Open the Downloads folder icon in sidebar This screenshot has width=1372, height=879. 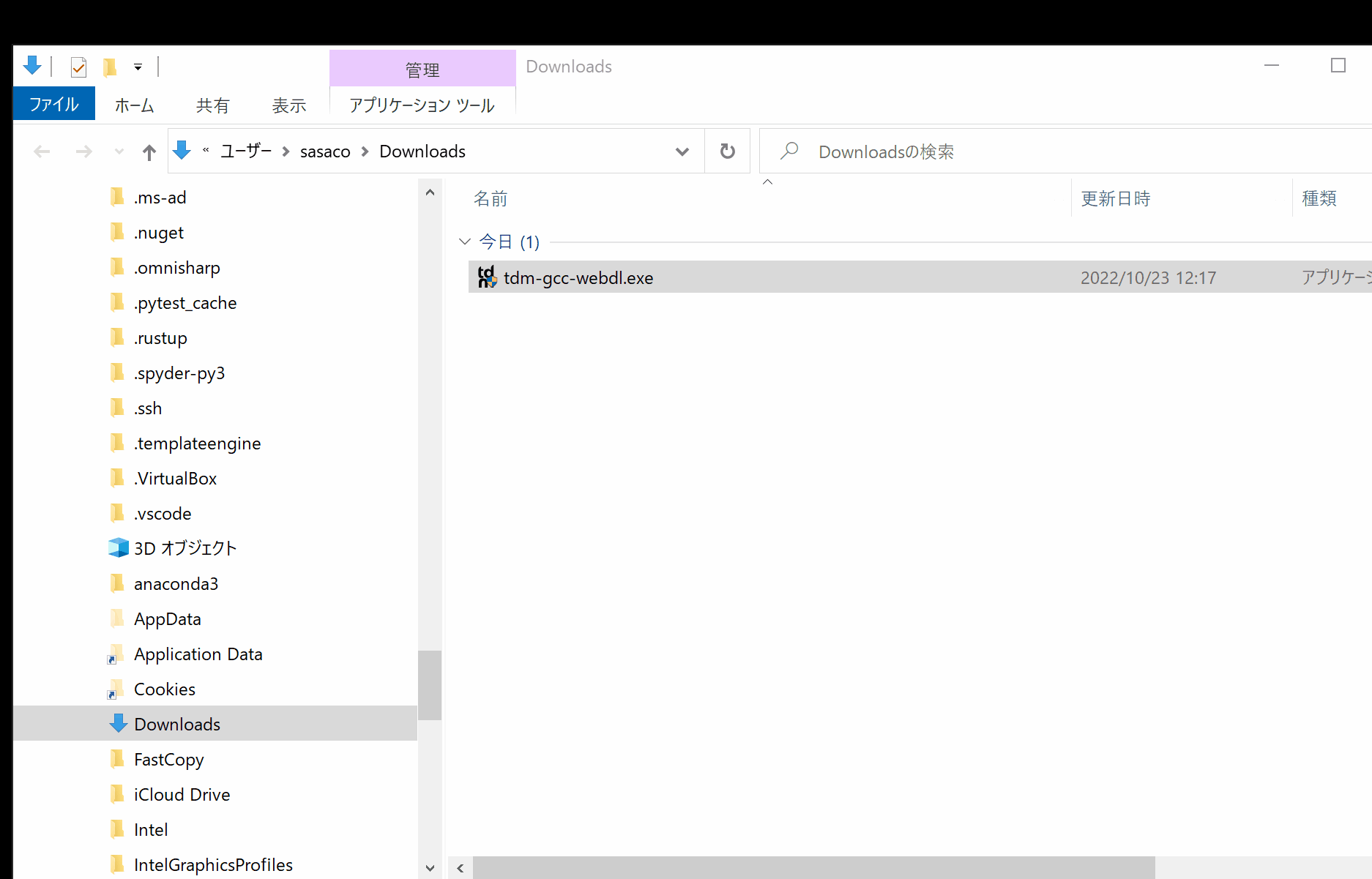pos(118,724)
